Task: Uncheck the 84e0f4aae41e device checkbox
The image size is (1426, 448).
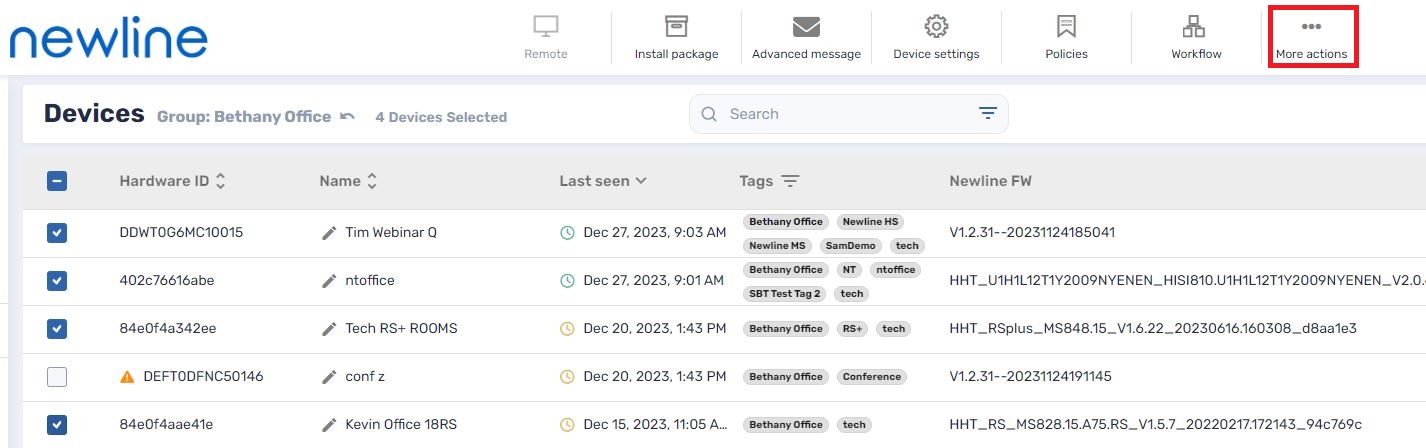Action: click(x=57, y=425)
